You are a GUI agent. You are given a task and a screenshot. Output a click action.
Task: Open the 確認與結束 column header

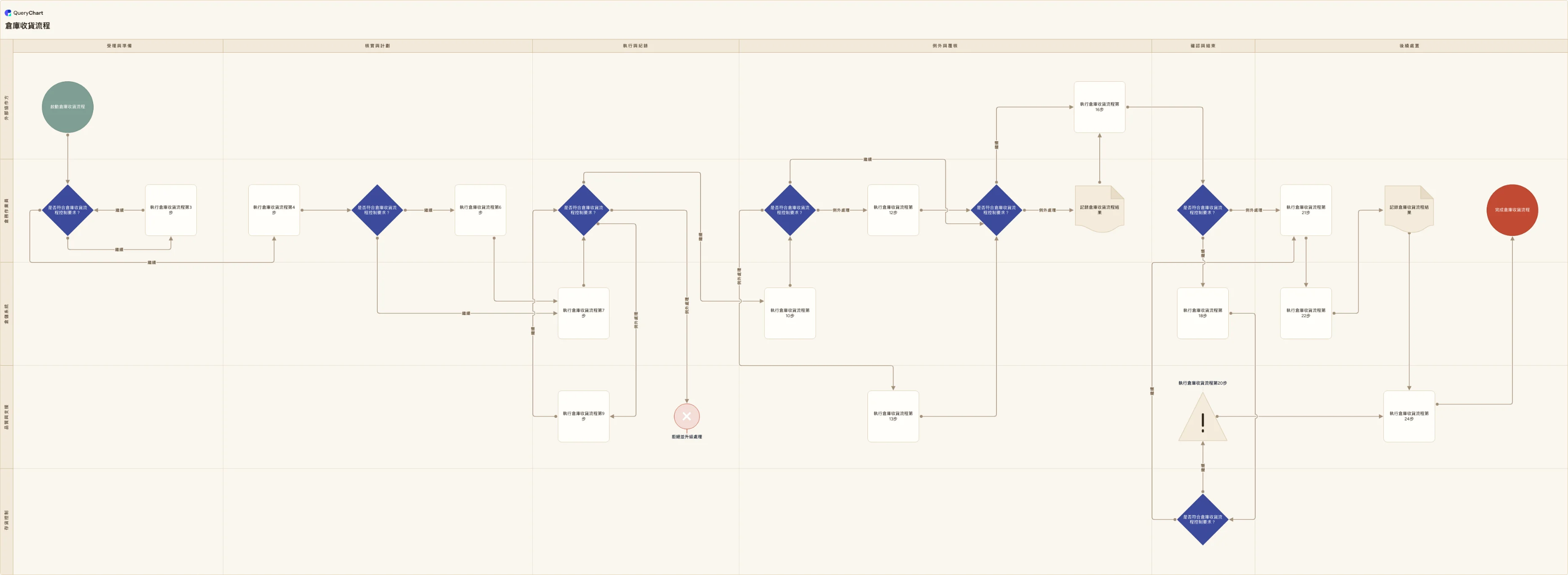pyautogui.click(x=1203, y=45)
